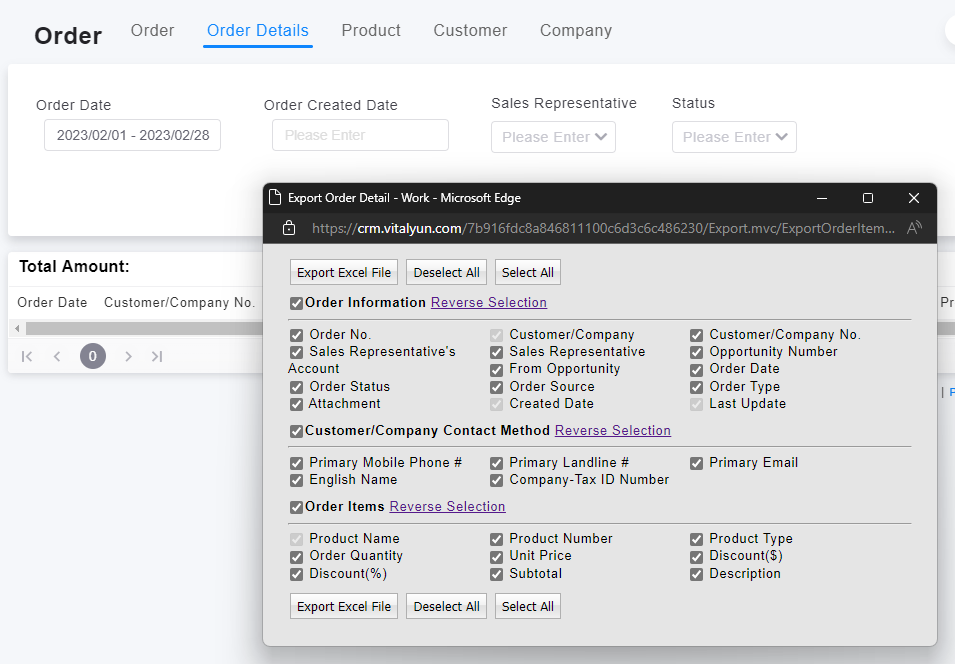The height and width of the screenshot is (664, 955).
Task: Close the Export Order Detail window
Action: (914, 198)
